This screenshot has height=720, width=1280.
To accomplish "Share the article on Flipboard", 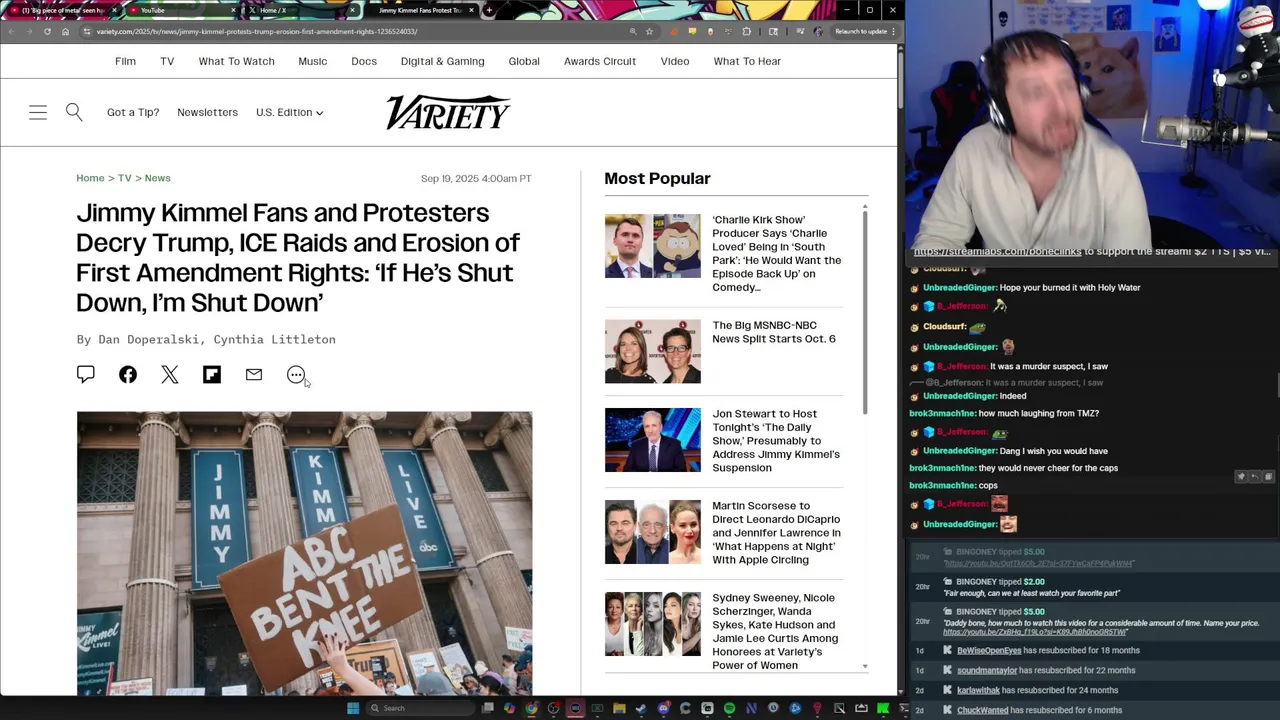I will 212,374.
